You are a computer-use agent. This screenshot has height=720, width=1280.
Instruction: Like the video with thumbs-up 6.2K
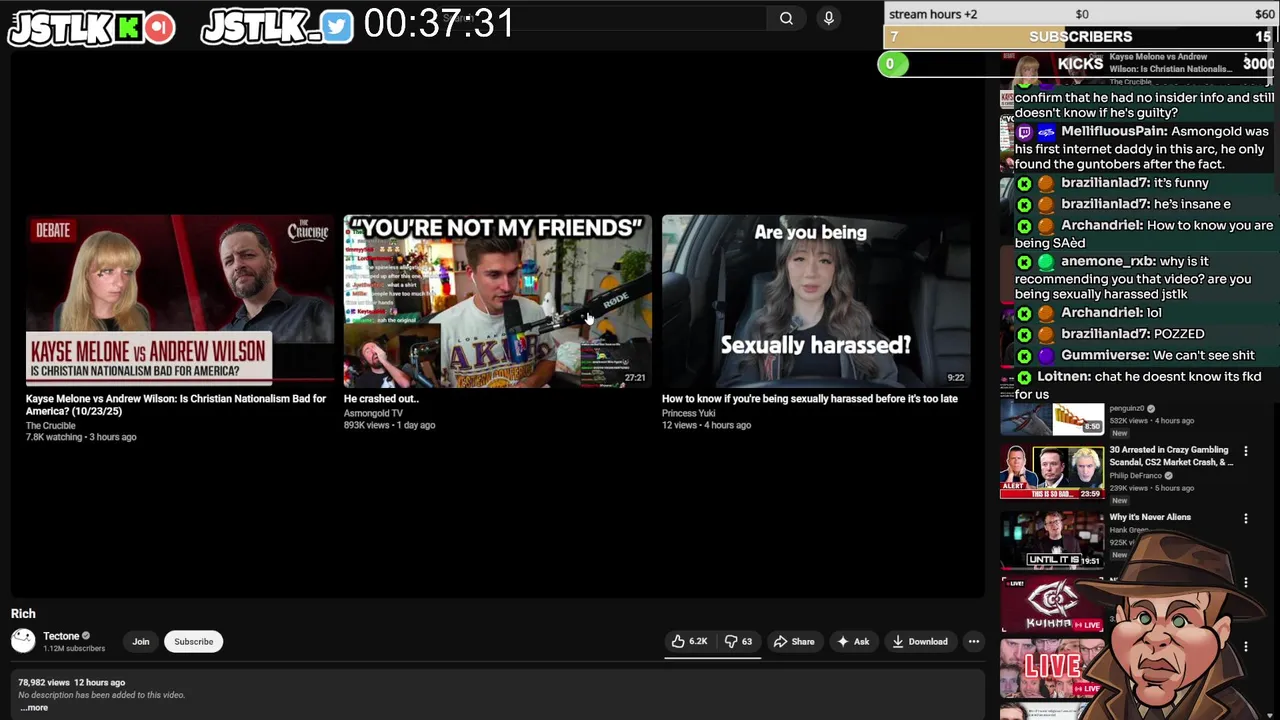click(690, 641)
